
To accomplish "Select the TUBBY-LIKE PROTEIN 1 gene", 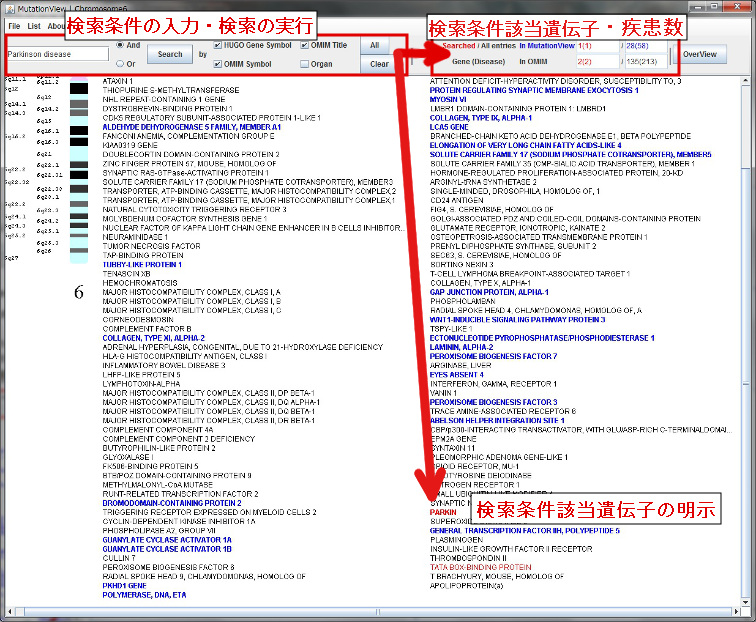I will (x=139, y=264).
